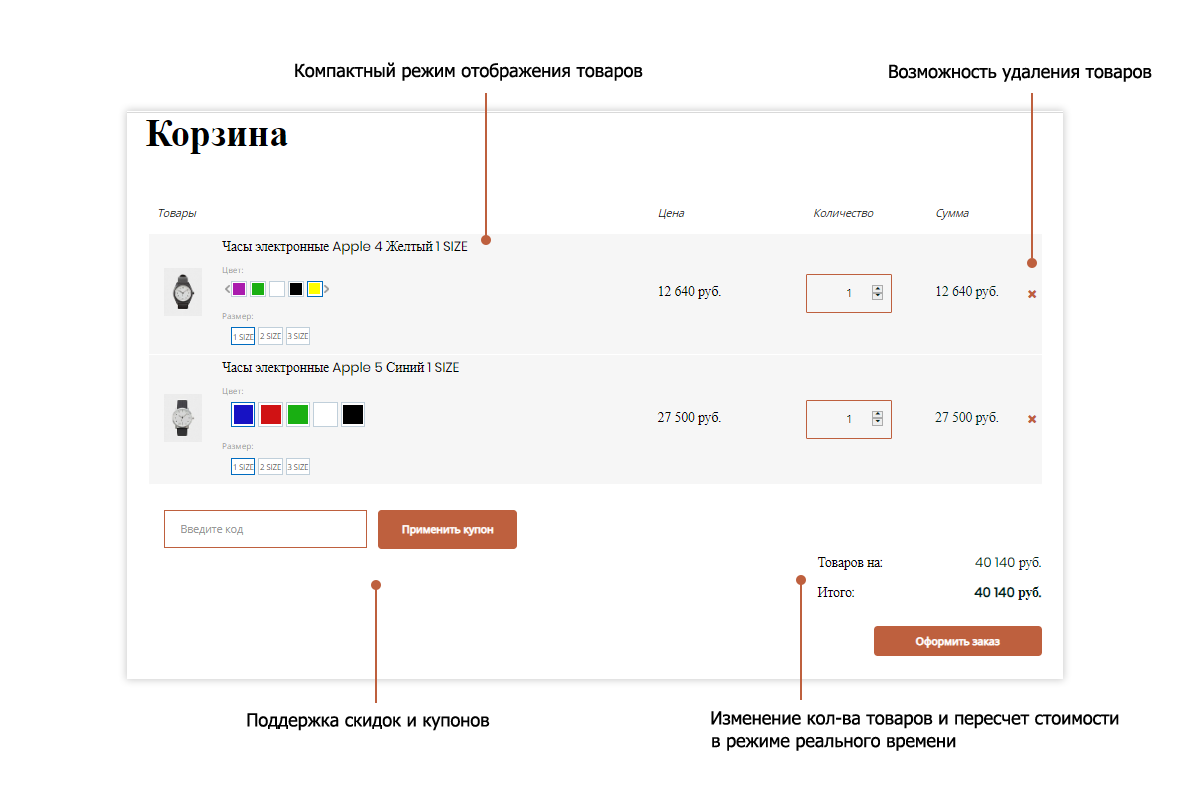
Task: Pick white color for the Apple 4 watch
Action: 277,289
